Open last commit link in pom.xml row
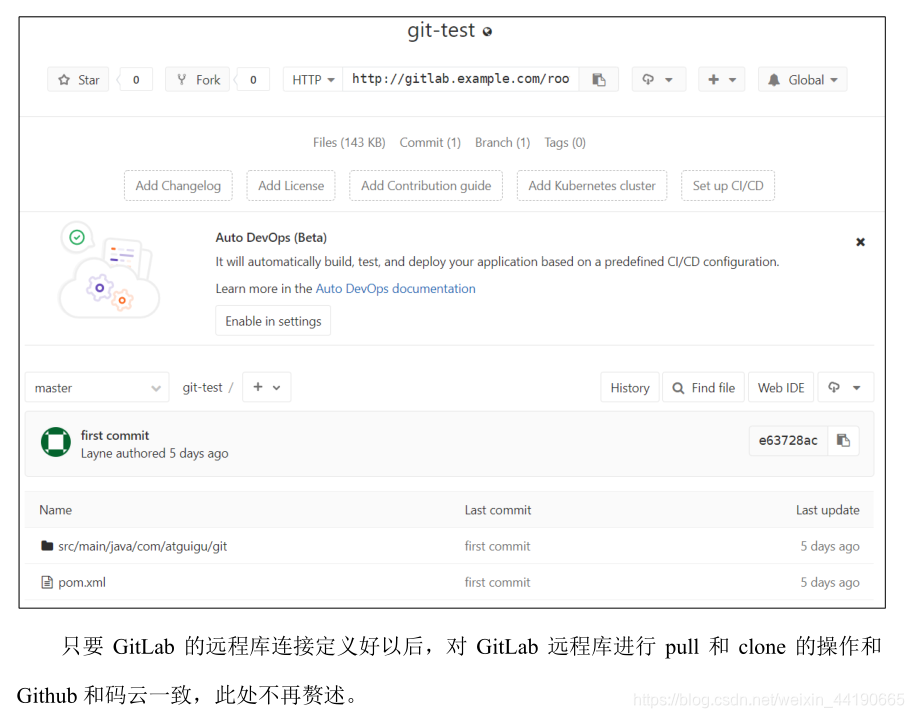 [497, 582]
